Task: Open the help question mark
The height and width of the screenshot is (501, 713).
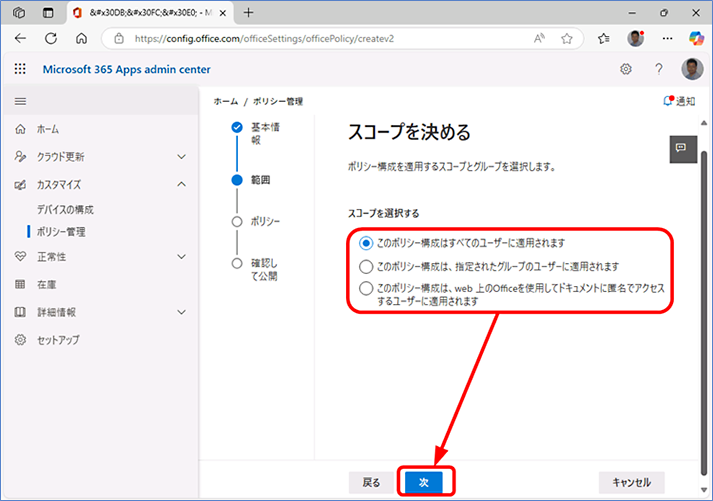Action: tap(658, 69)
